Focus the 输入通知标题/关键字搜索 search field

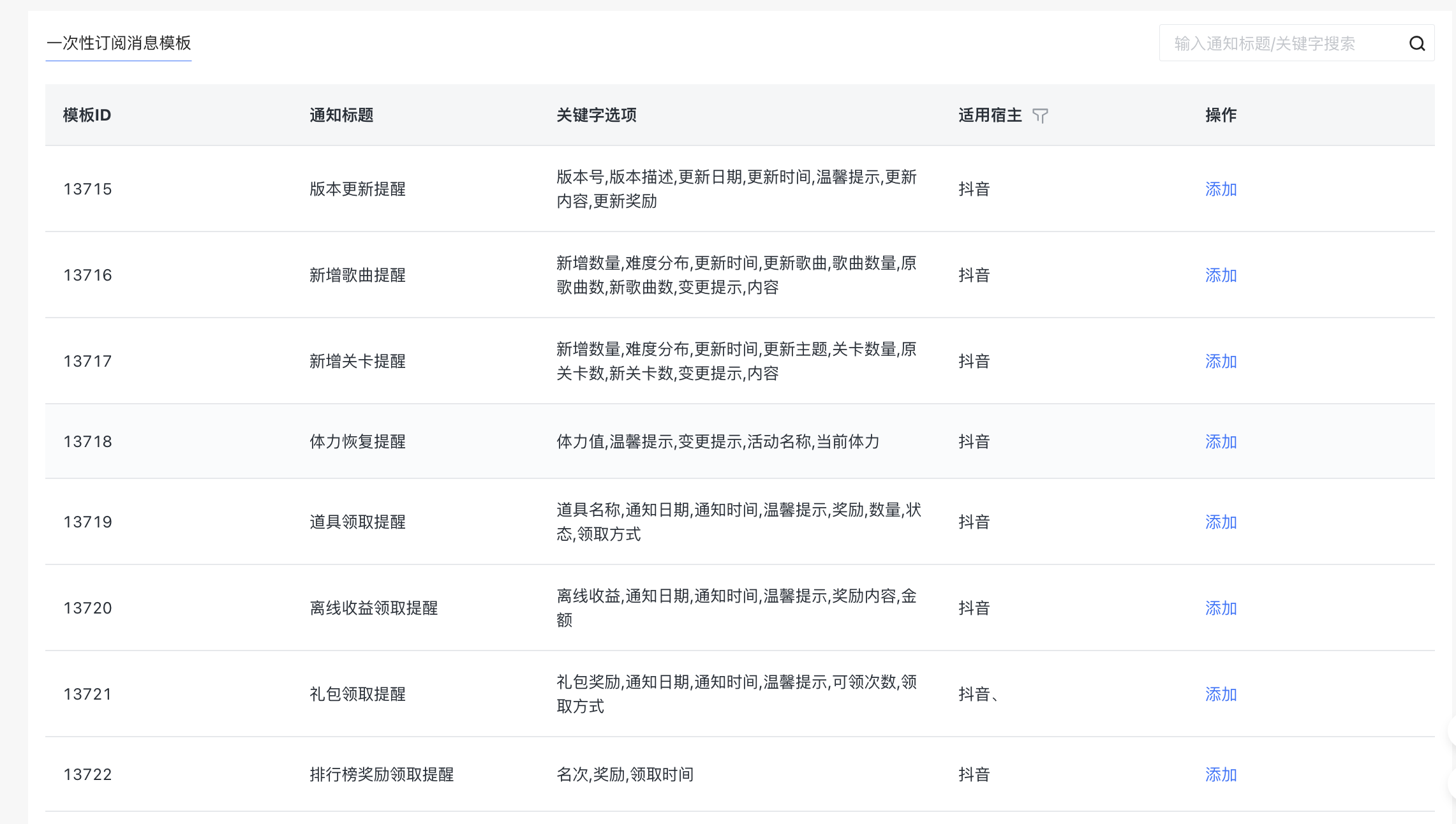point(1296,43)
